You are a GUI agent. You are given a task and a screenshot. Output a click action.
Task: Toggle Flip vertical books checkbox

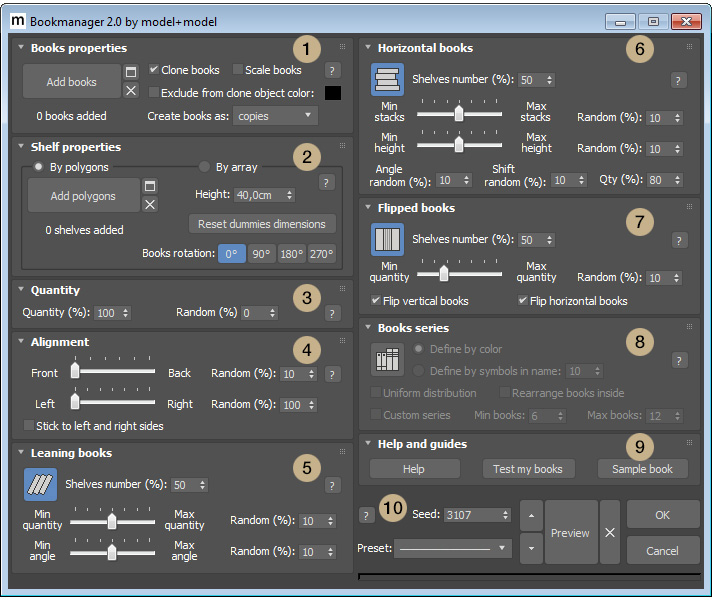click(376, 300)
